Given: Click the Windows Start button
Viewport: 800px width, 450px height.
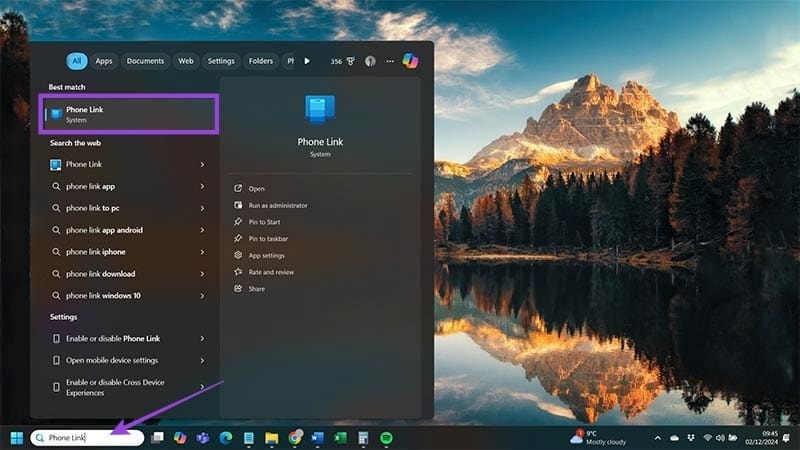Looking at the screenshot, I should point(16,438).
